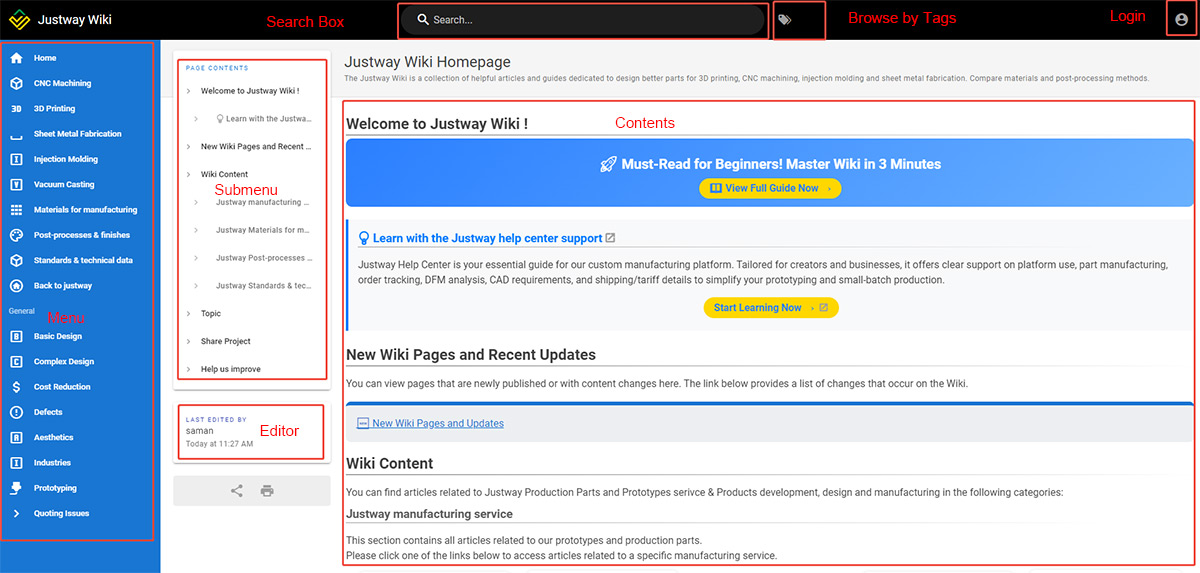The height and width of the screenshot is (573, 1200).
Task: Click the print page icon
Action: pos(267,491)
